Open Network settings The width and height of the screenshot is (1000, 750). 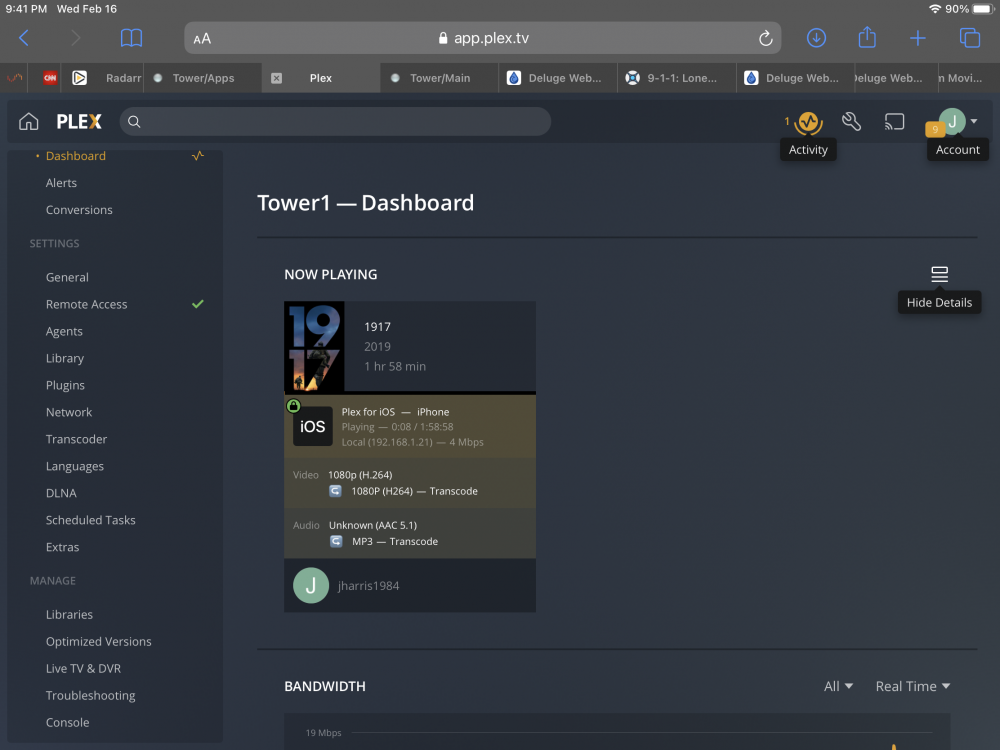(x=69, y=412)
